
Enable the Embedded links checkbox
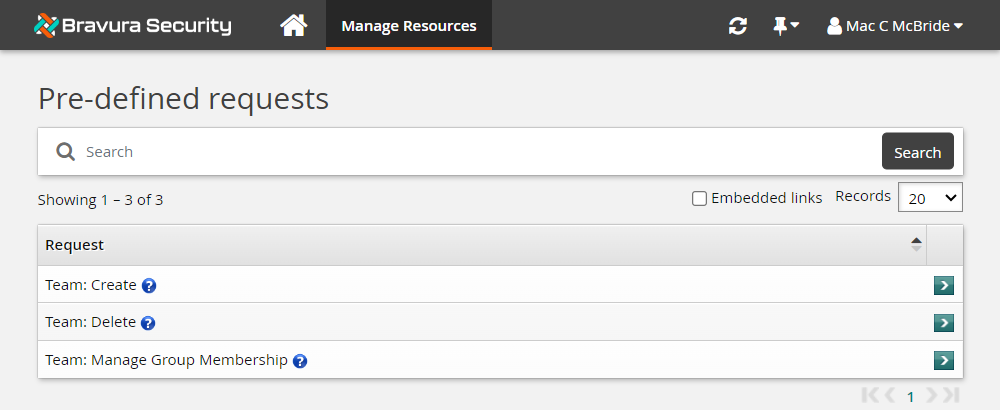point(700,199)
